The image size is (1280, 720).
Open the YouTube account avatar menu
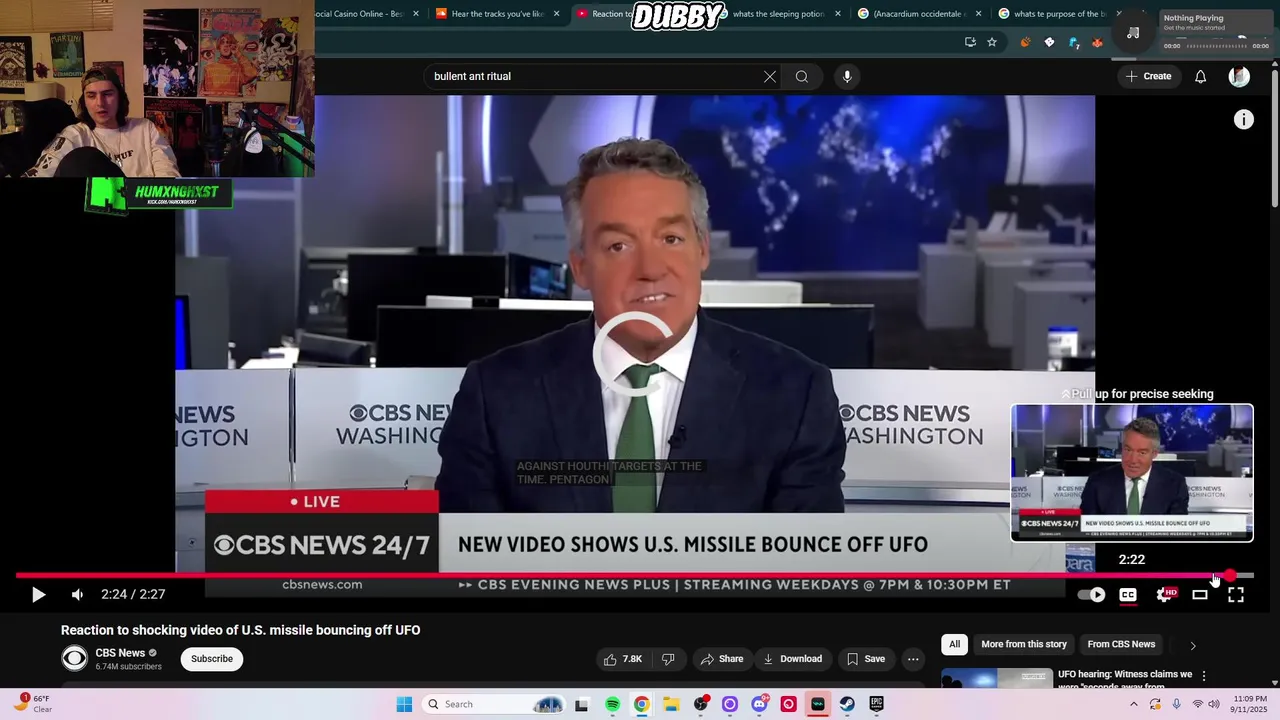[x=1239, y=76]
